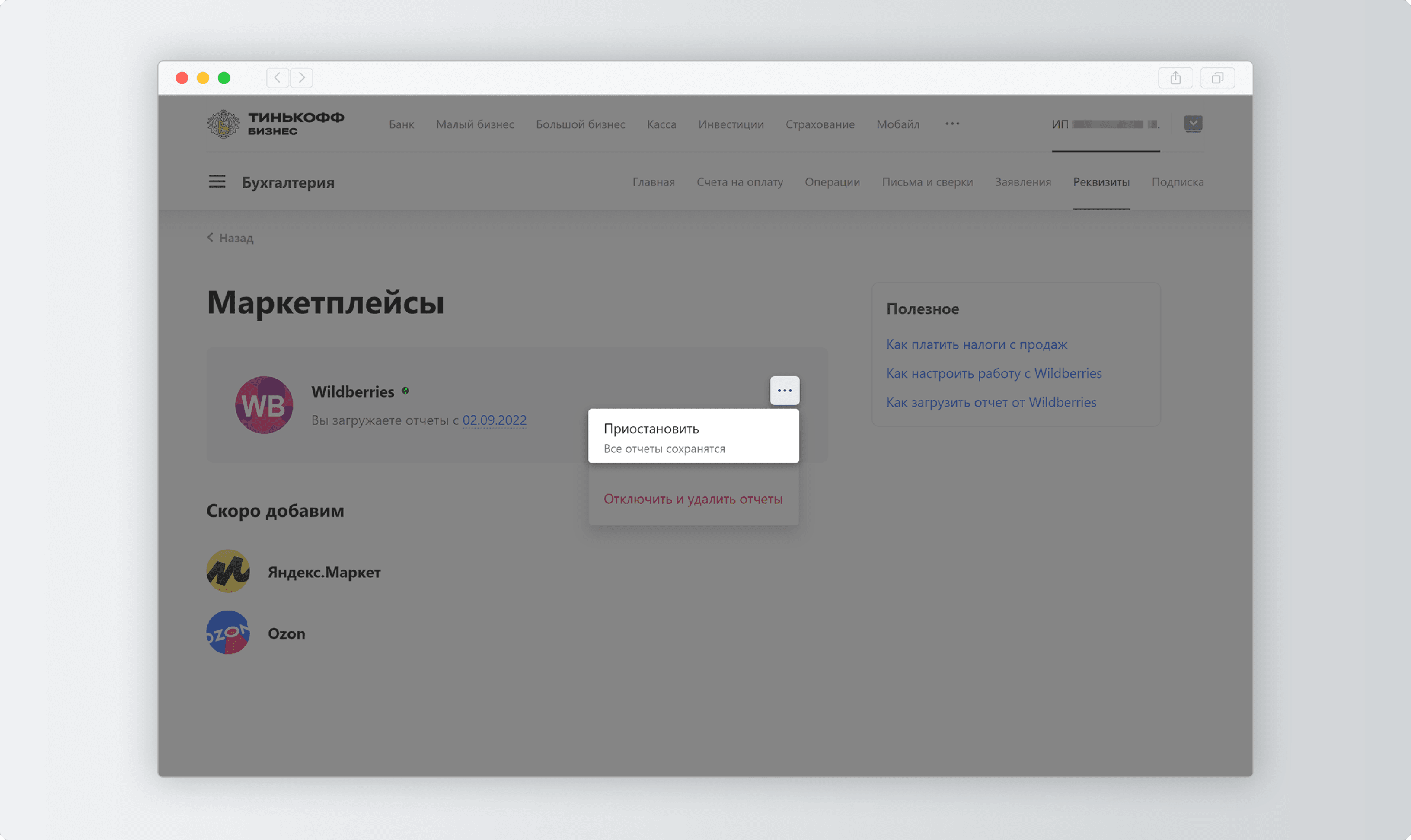Click the Wildberries WB logo
This screenshot has width=1411, height=840.
point(264,405)
